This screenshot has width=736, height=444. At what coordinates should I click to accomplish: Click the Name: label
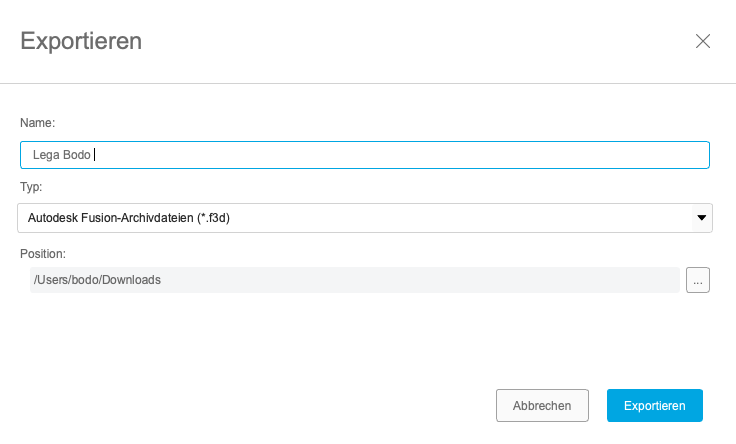(38, 122)
